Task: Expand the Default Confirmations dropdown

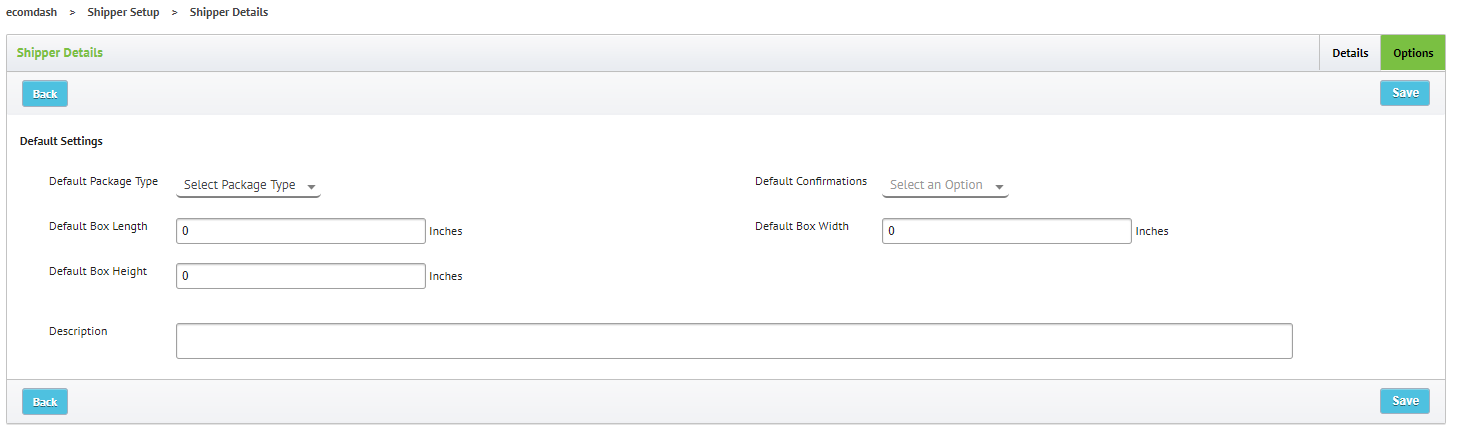Action: tap(945, 185)
